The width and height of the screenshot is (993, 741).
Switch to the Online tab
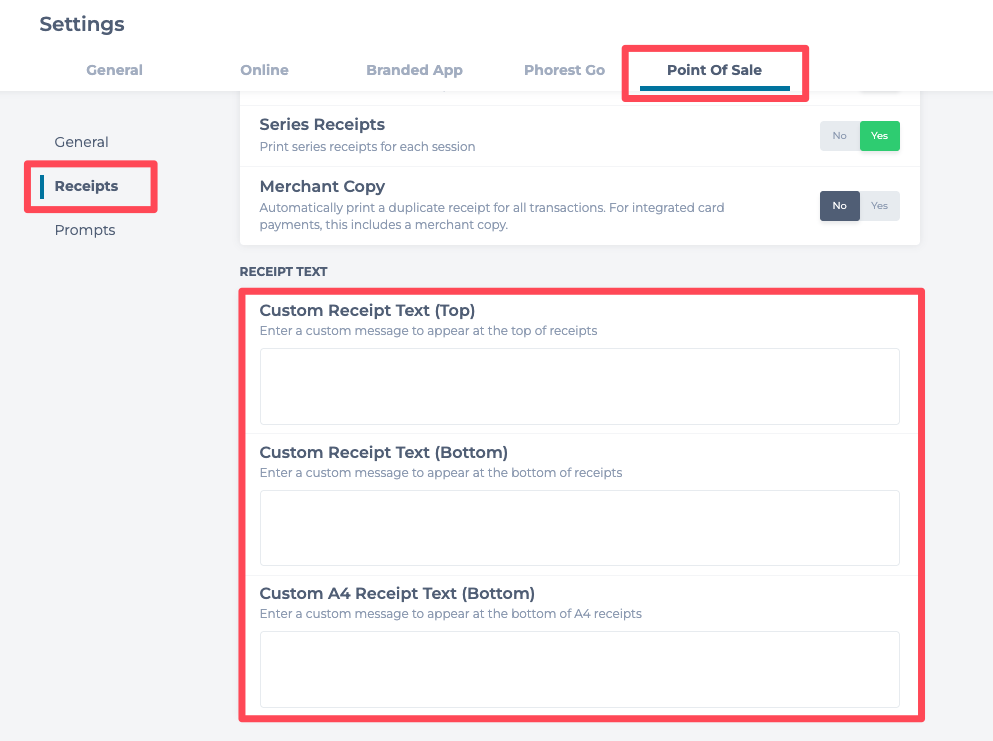[264, 70]
